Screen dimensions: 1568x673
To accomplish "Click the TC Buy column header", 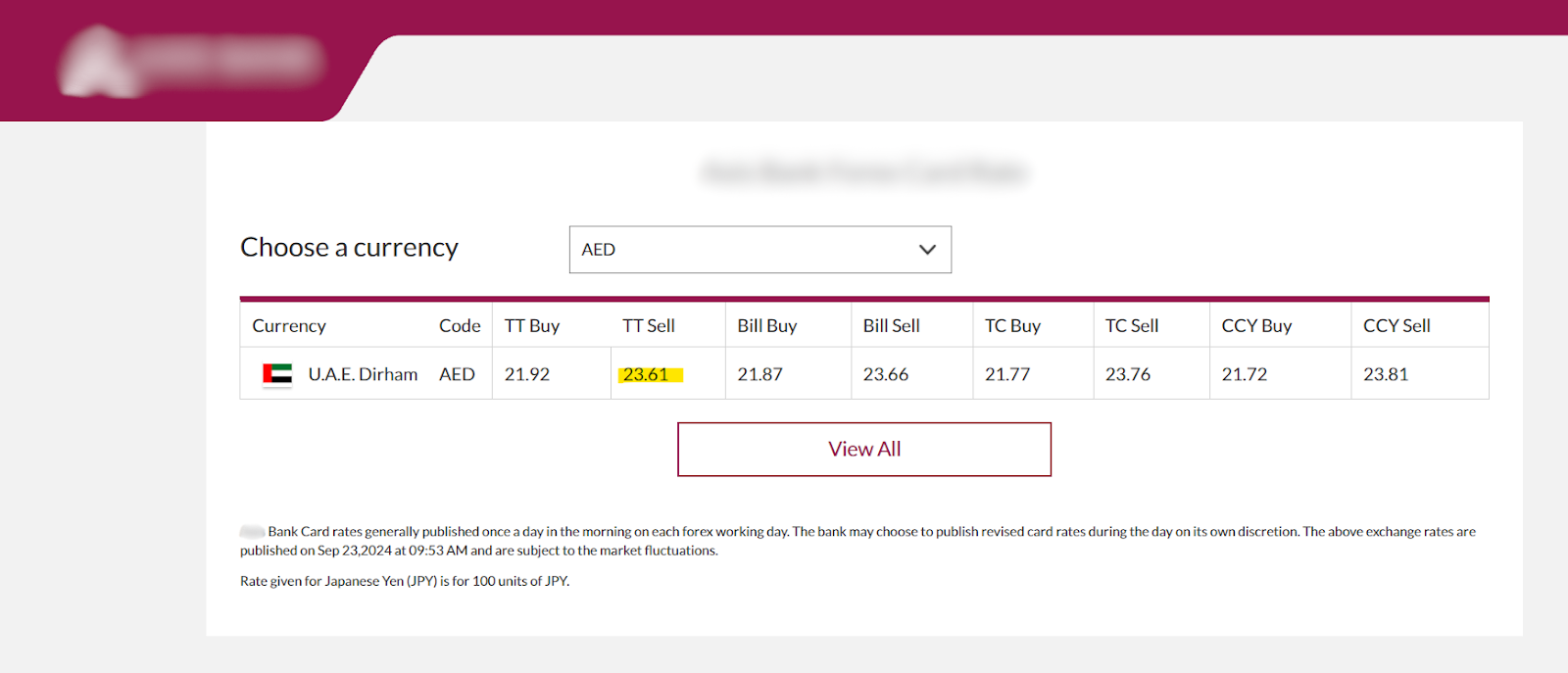I will 1012,326.
